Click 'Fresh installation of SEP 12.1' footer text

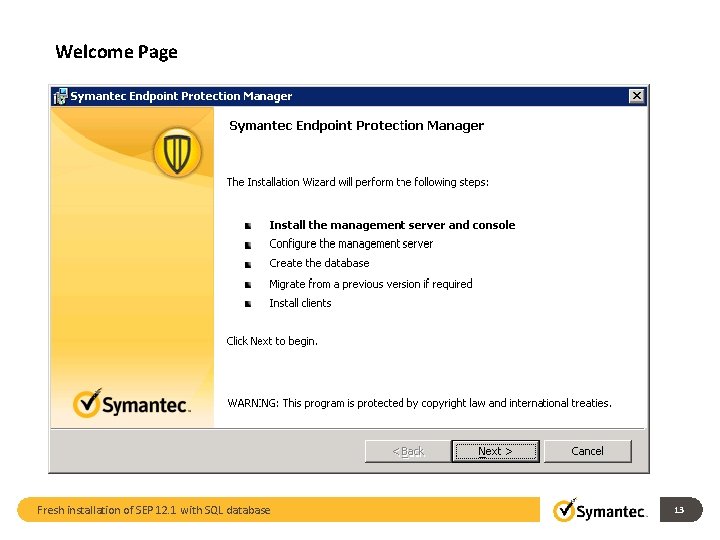[x=153, y=510]
